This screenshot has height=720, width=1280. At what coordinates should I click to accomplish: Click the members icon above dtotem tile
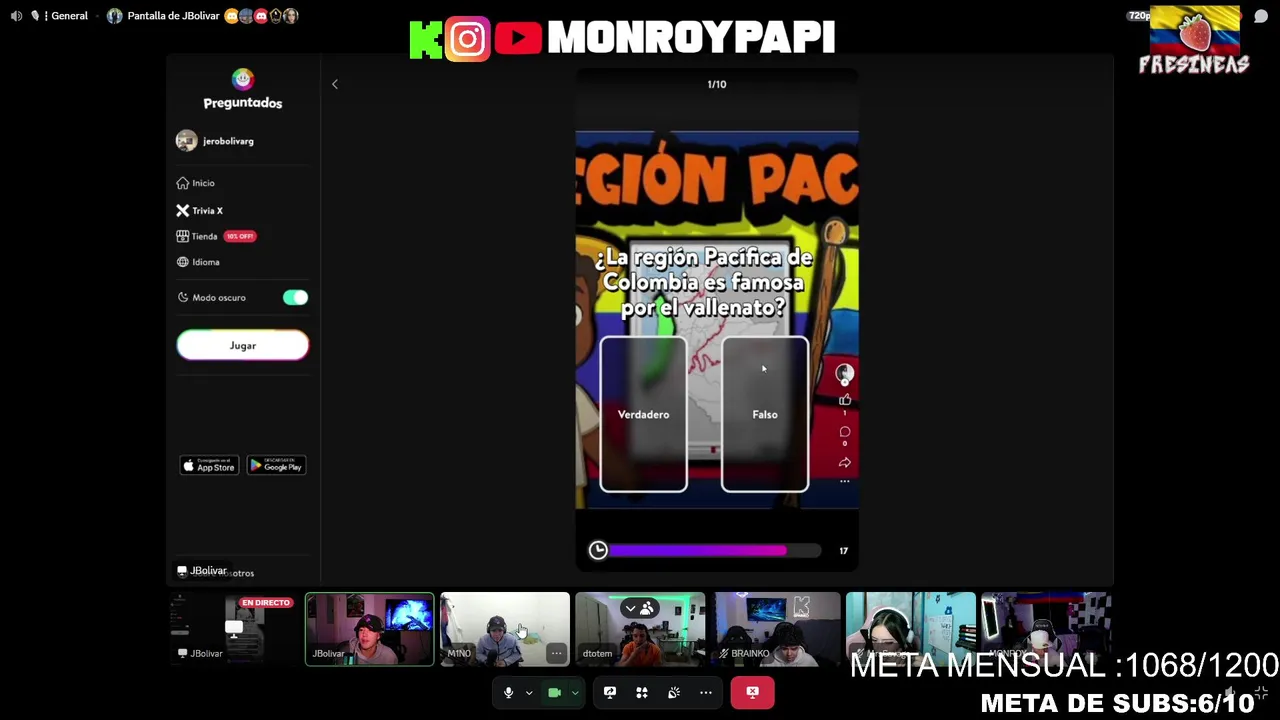tap(647, 608)
